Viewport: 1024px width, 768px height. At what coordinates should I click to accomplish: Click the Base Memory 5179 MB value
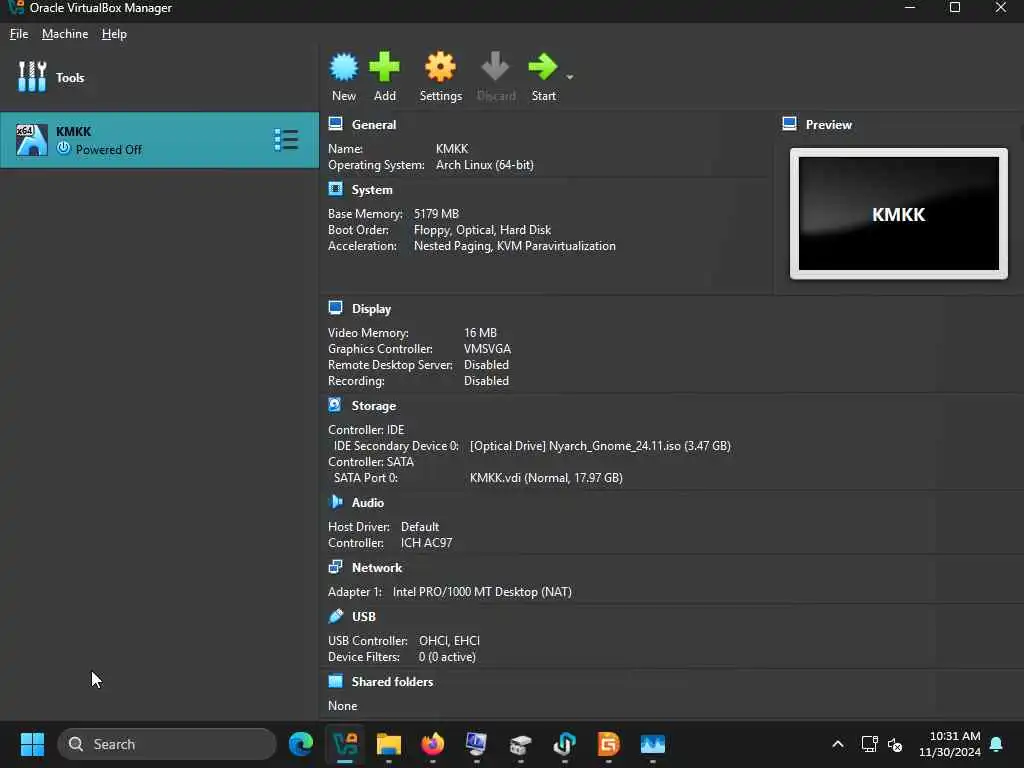tap(436, 214)
